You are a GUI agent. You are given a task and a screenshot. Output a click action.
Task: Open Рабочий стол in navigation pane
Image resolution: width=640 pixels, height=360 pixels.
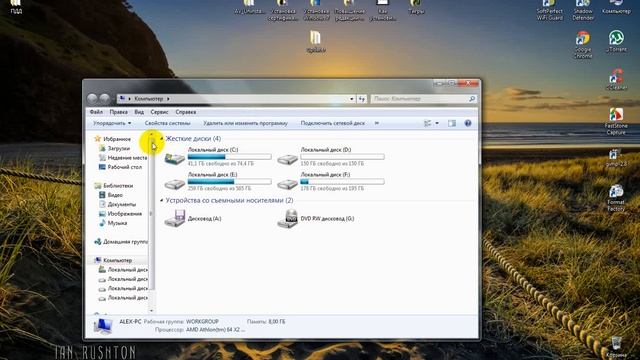pyautogui.click(x=124, y=167)
